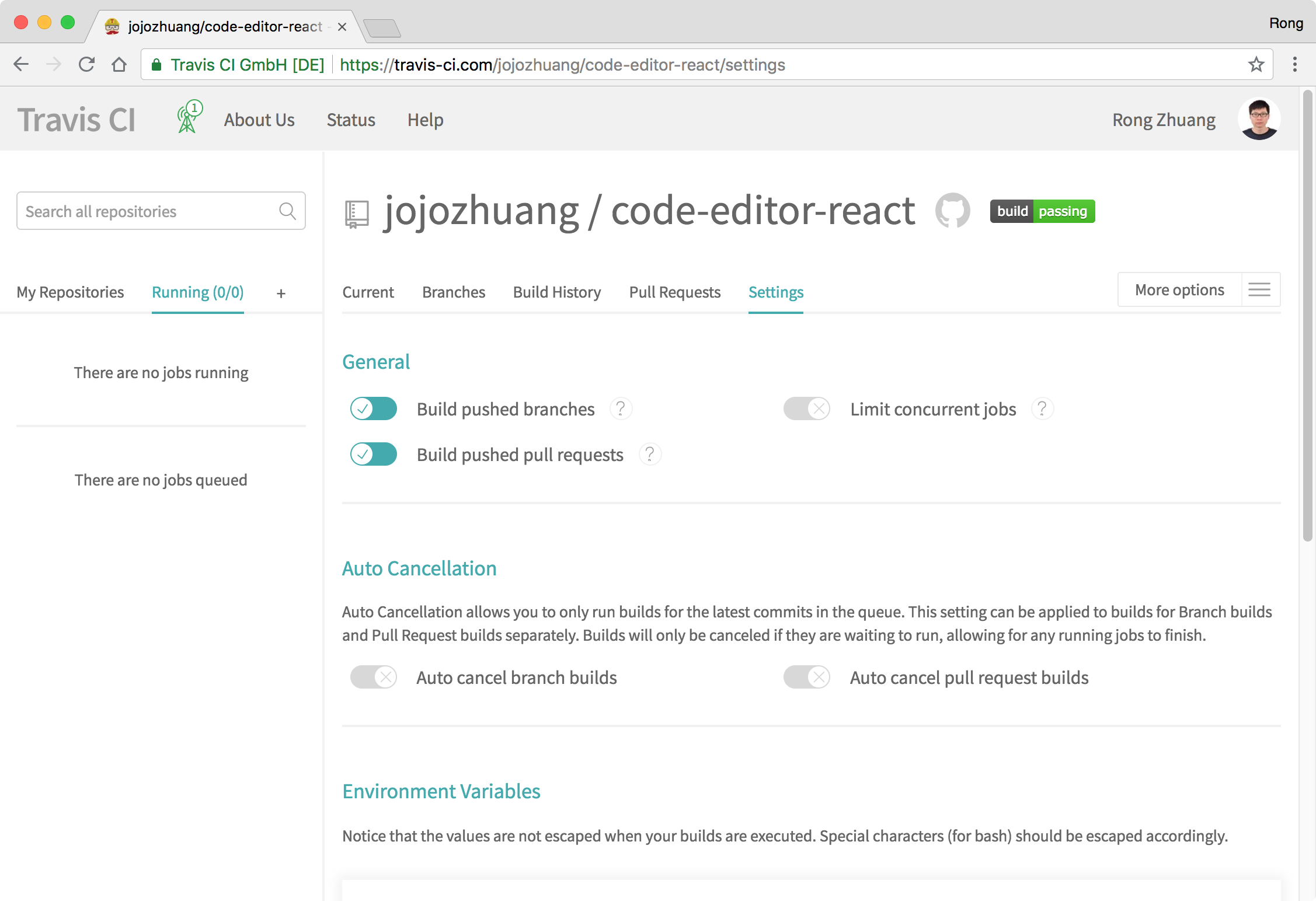1316x901 pixels.
Task: Click the repository book icon
Action: tap(357, 214)
